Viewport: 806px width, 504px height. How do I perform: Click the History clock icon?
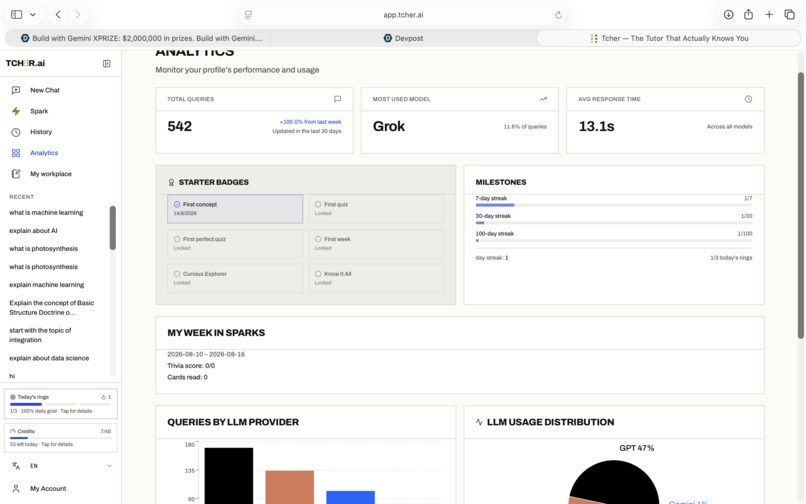[16, 132]
